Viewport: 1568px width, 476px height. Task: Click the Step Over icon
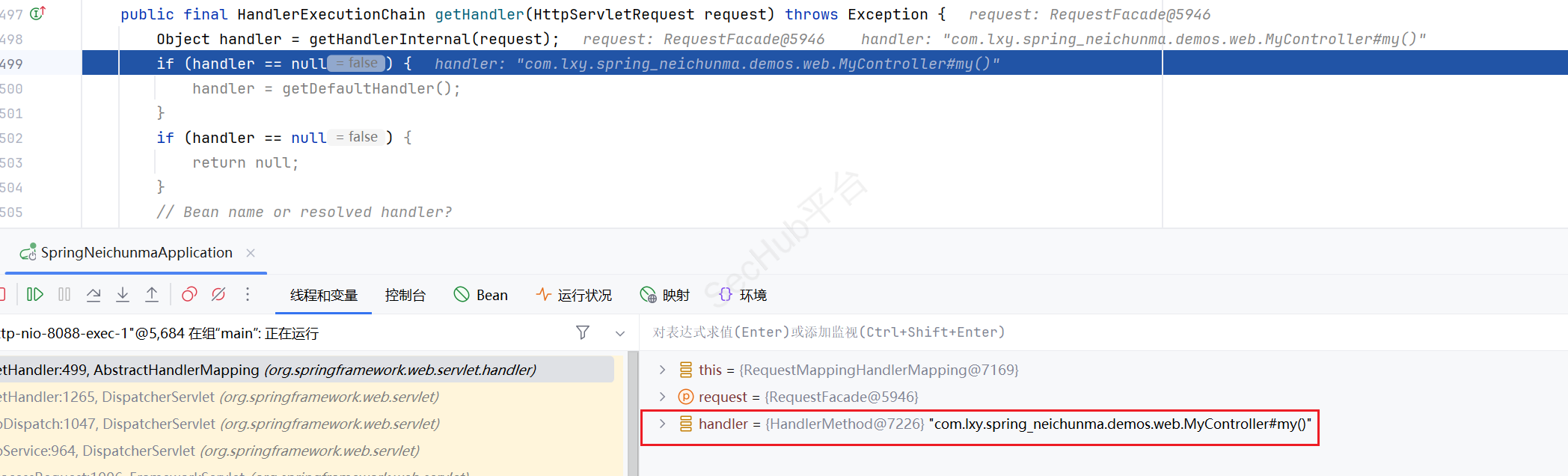[94, 295]
